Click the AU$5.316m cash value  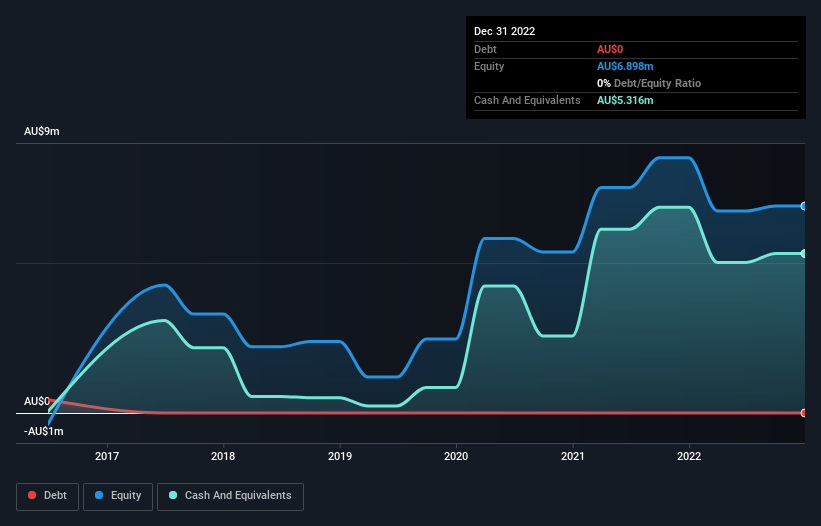[x=625, y=100]
